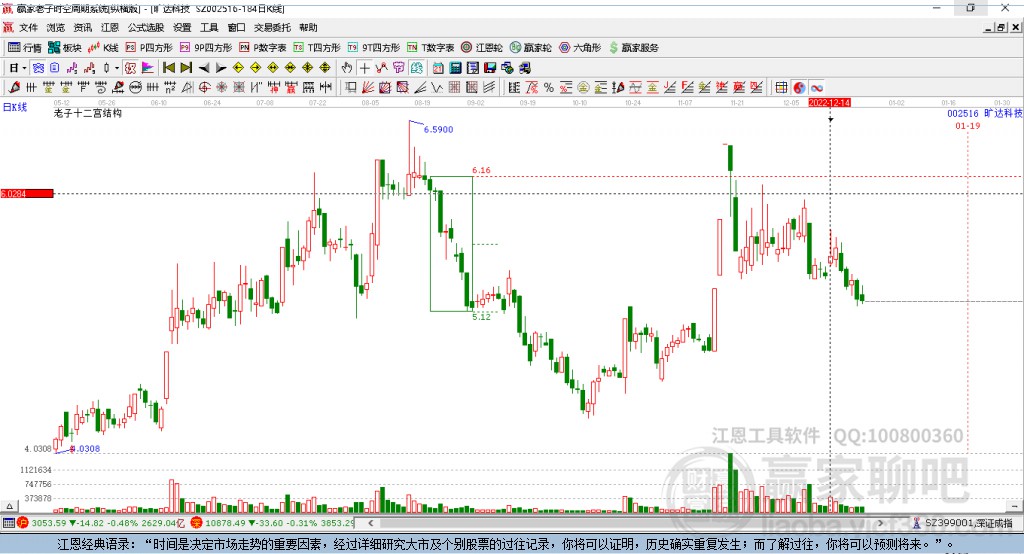Click the black left arrow icon
The width and height of the screenshot is (1024, 554).
click(x=204, y=68)
